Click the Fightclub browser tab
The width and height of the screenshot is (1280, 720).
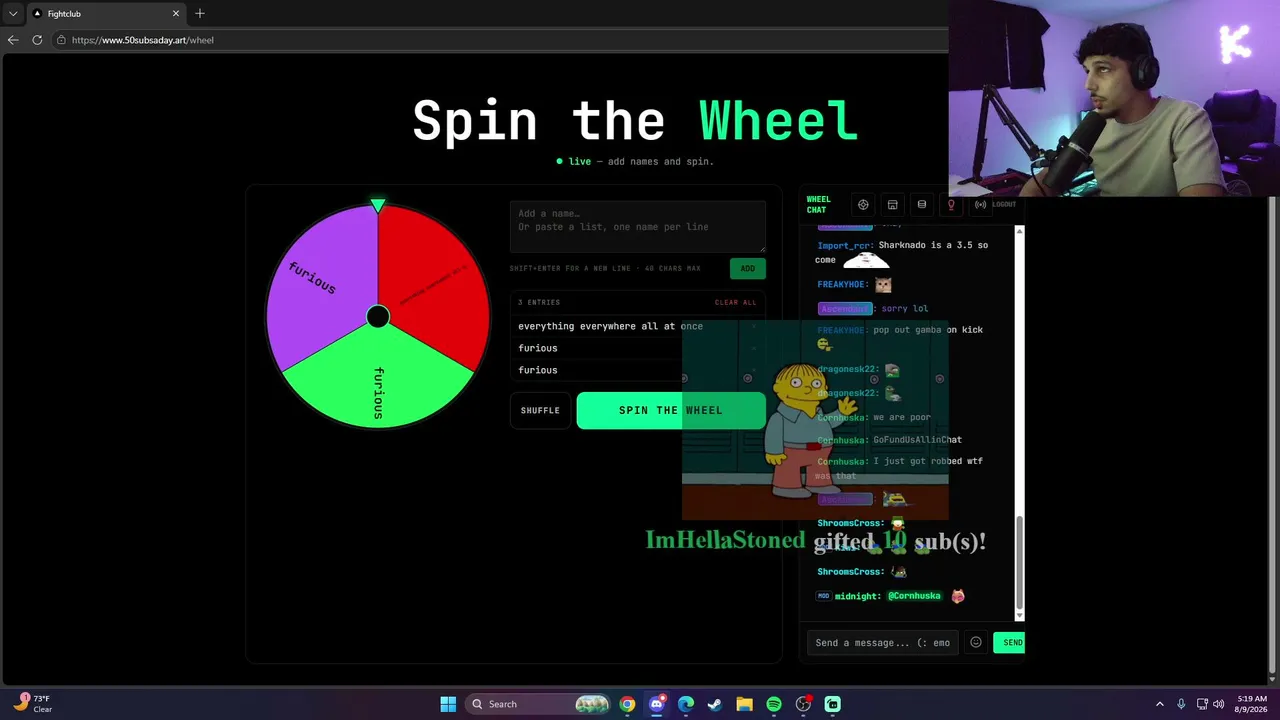(105, 13)
